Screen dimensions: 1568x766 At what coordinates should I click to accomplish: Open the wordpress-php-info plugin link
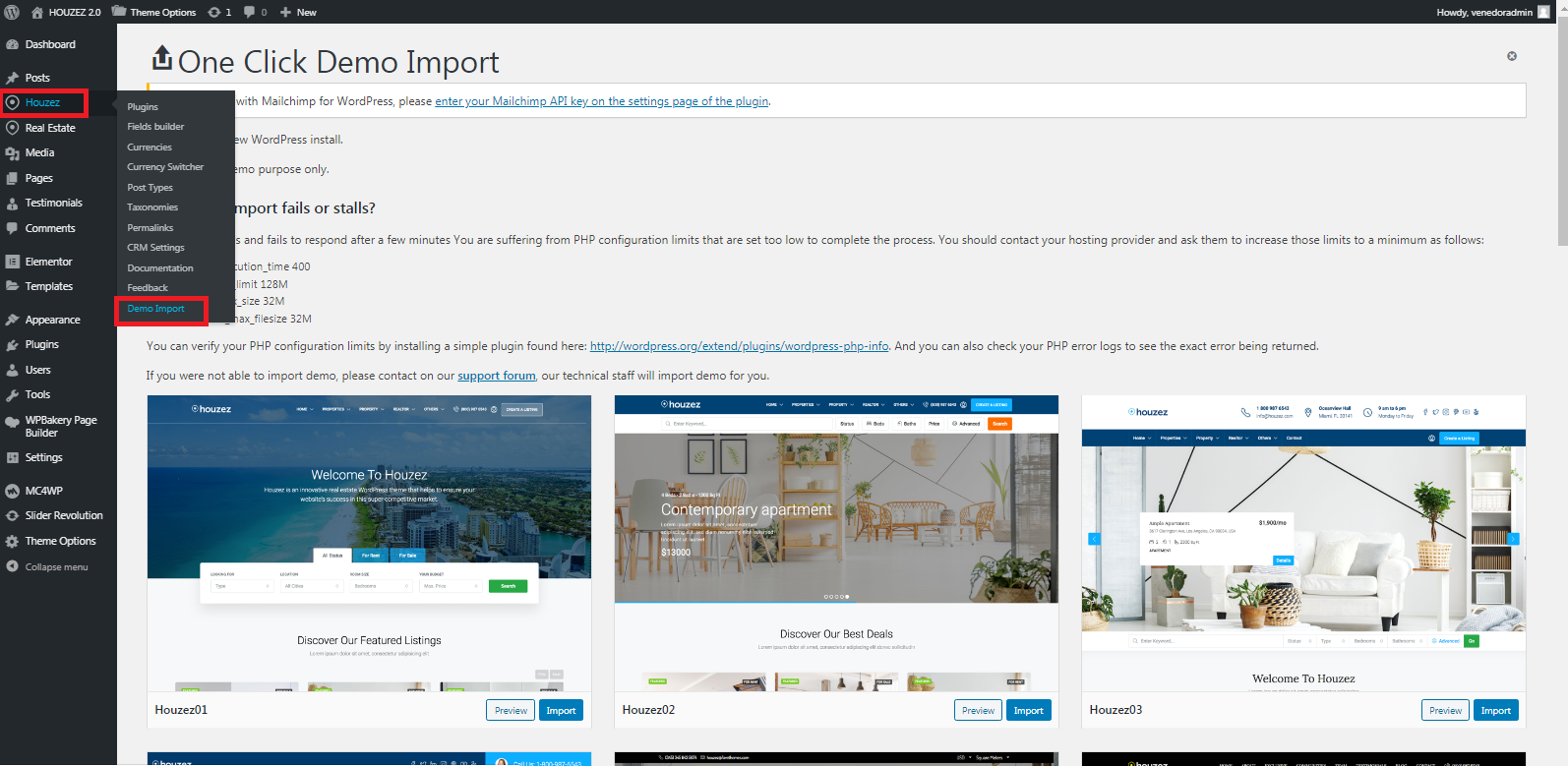click(740, 346)
